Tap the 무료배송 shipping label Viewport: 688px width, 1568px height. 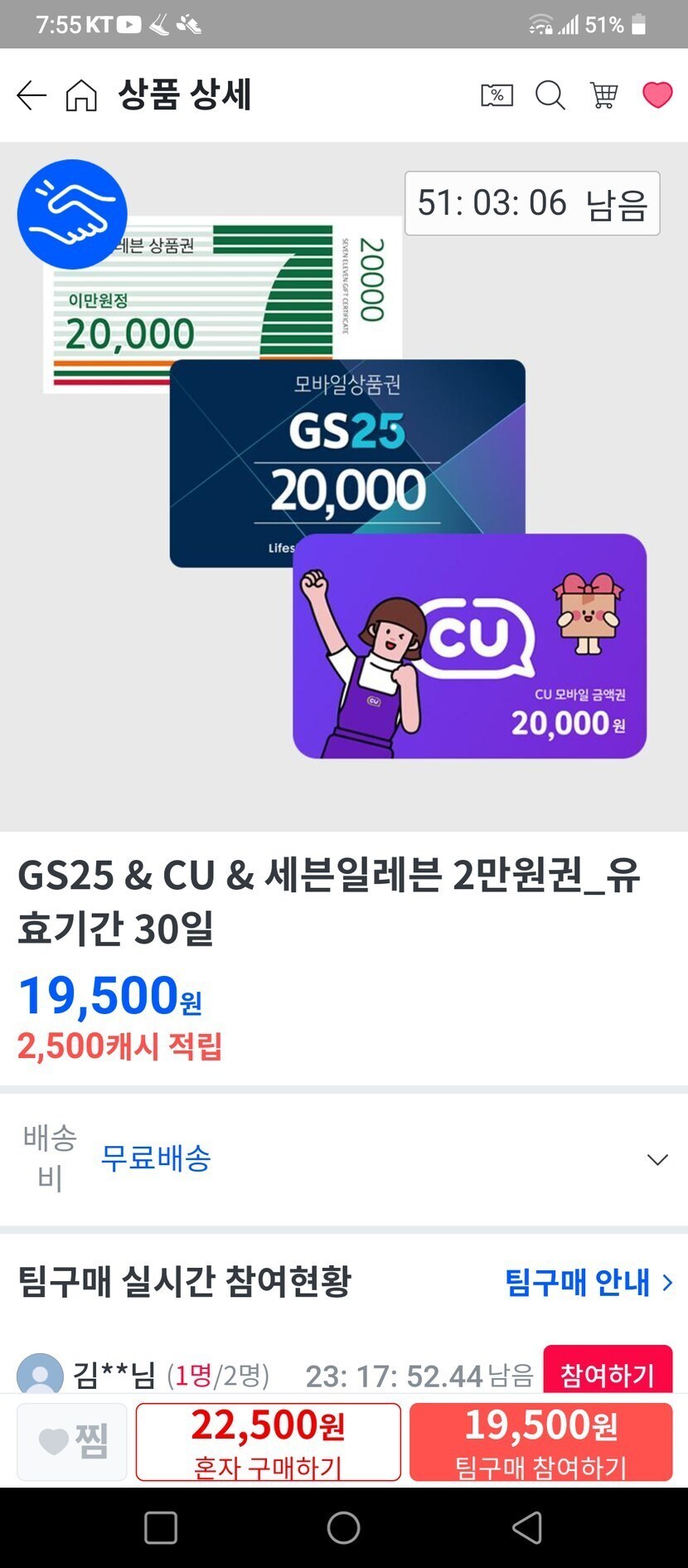click(156, 1158)
